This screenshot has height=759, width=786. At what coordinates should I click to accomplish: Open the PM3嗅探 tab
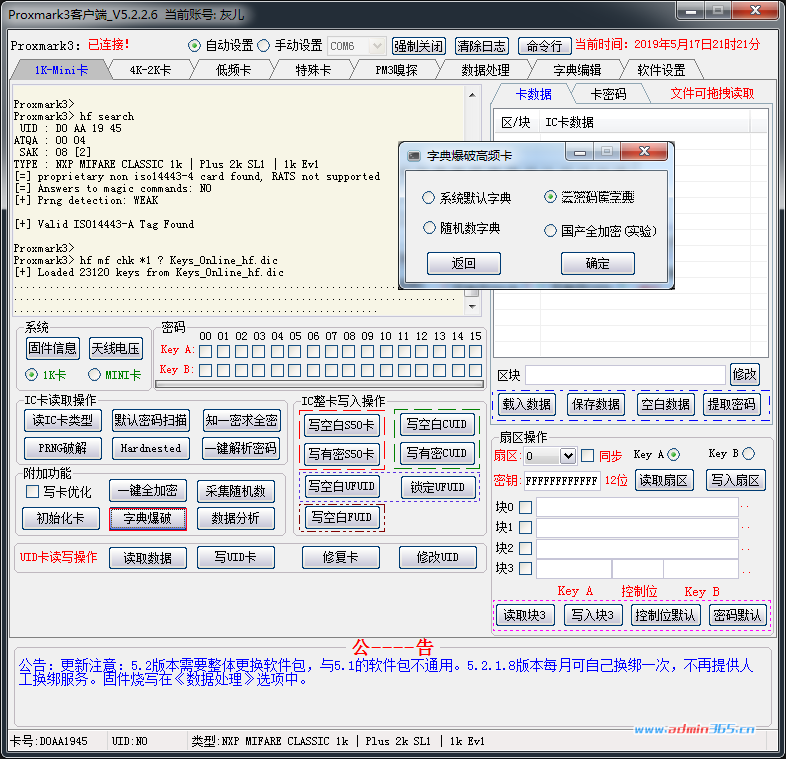coord(397,70)
